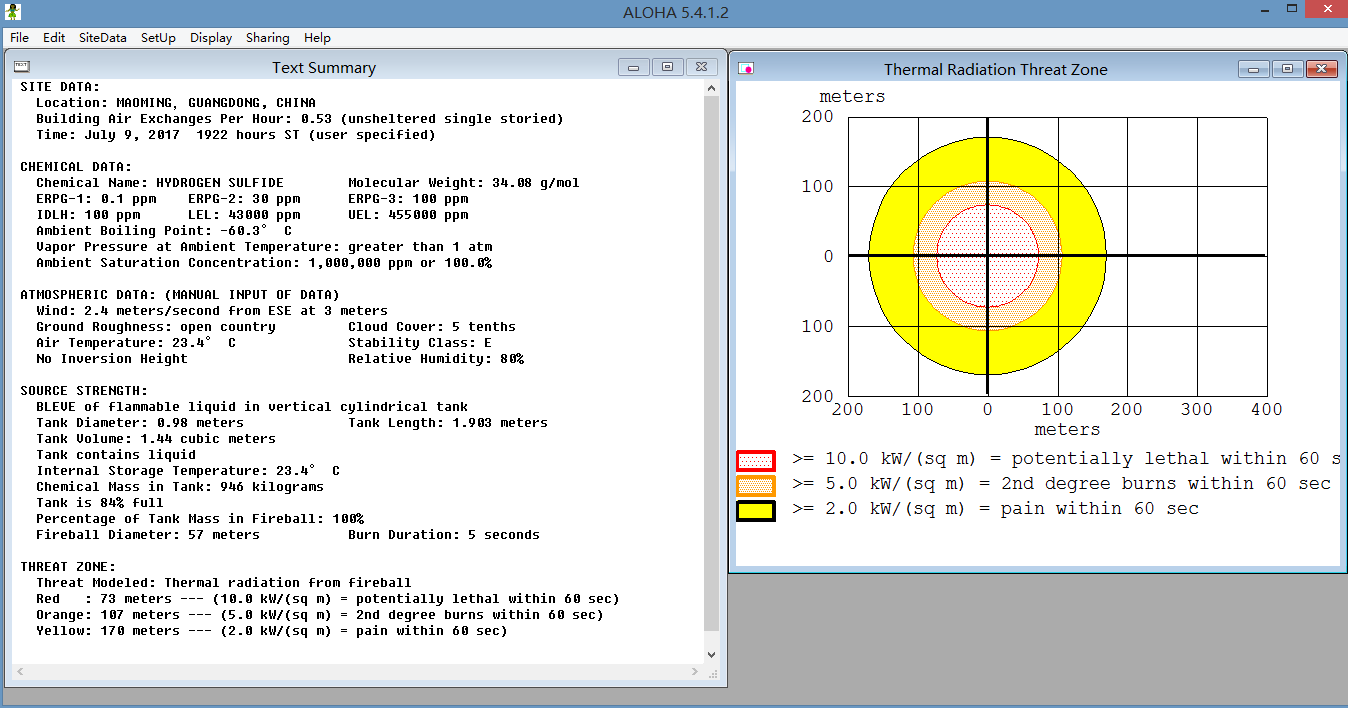This screenshot has height=708, width=1348.
Task: Click Fireball Diameter: 57 meters text
Action: pyautogui.click(x=148, y=535)
